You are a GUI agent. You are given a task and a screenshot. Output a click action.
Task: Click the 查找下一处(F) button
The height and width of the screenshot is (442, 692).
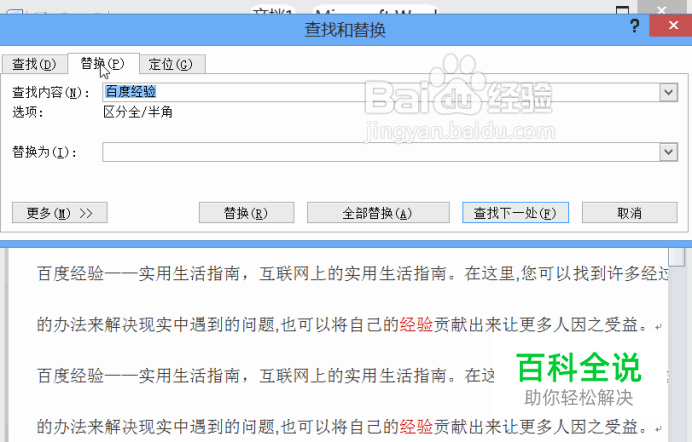(x=515, y=213)
